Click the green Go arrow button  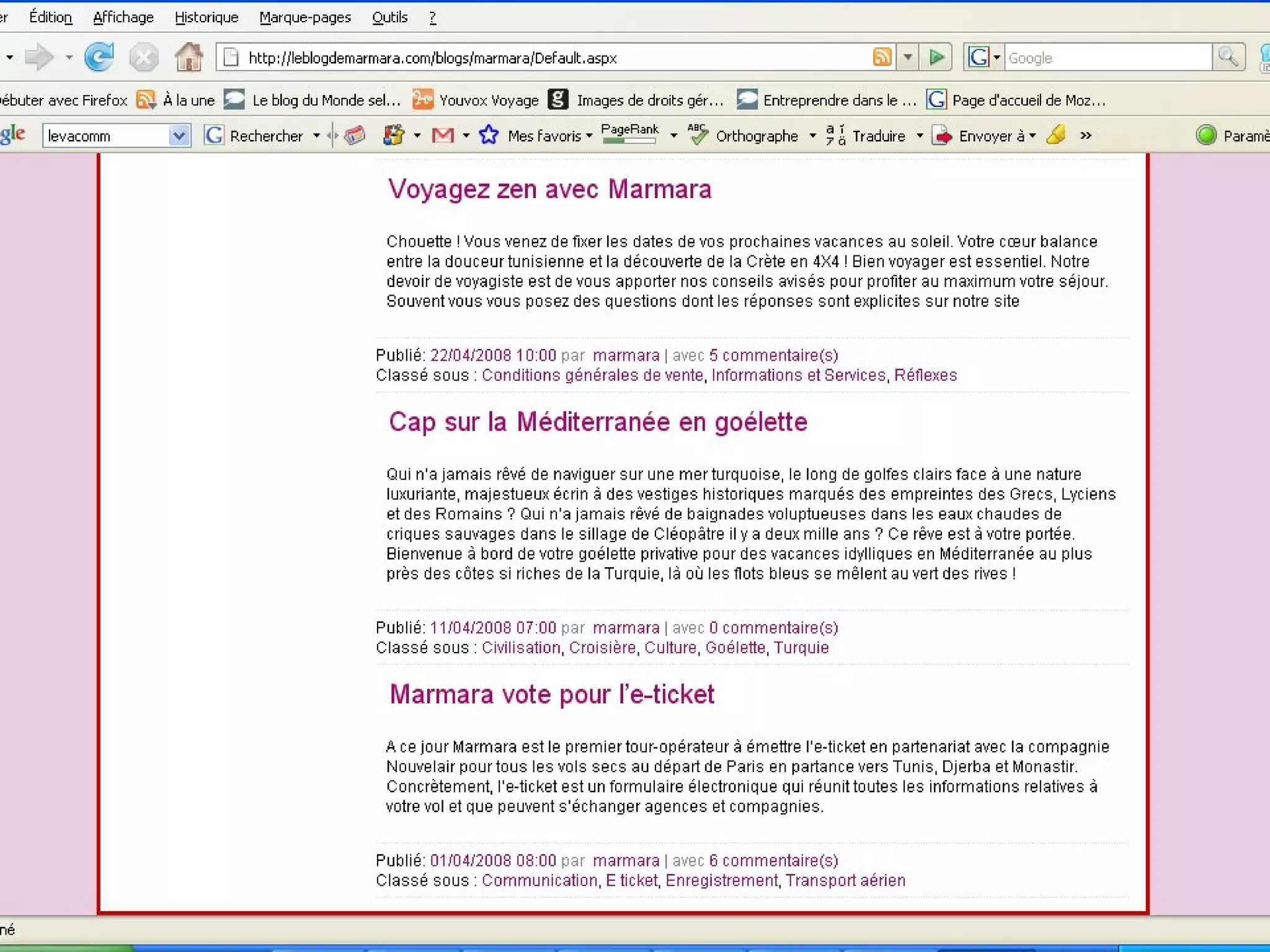coord(936,57)
